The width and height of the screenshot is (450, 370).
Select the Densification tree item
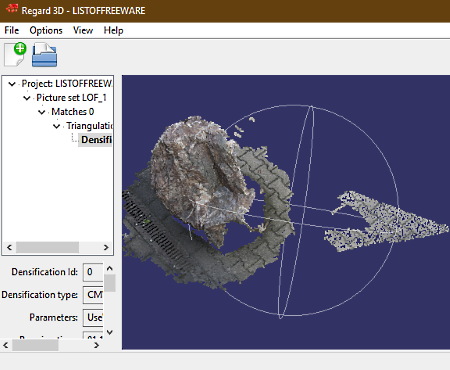point(96,140)
